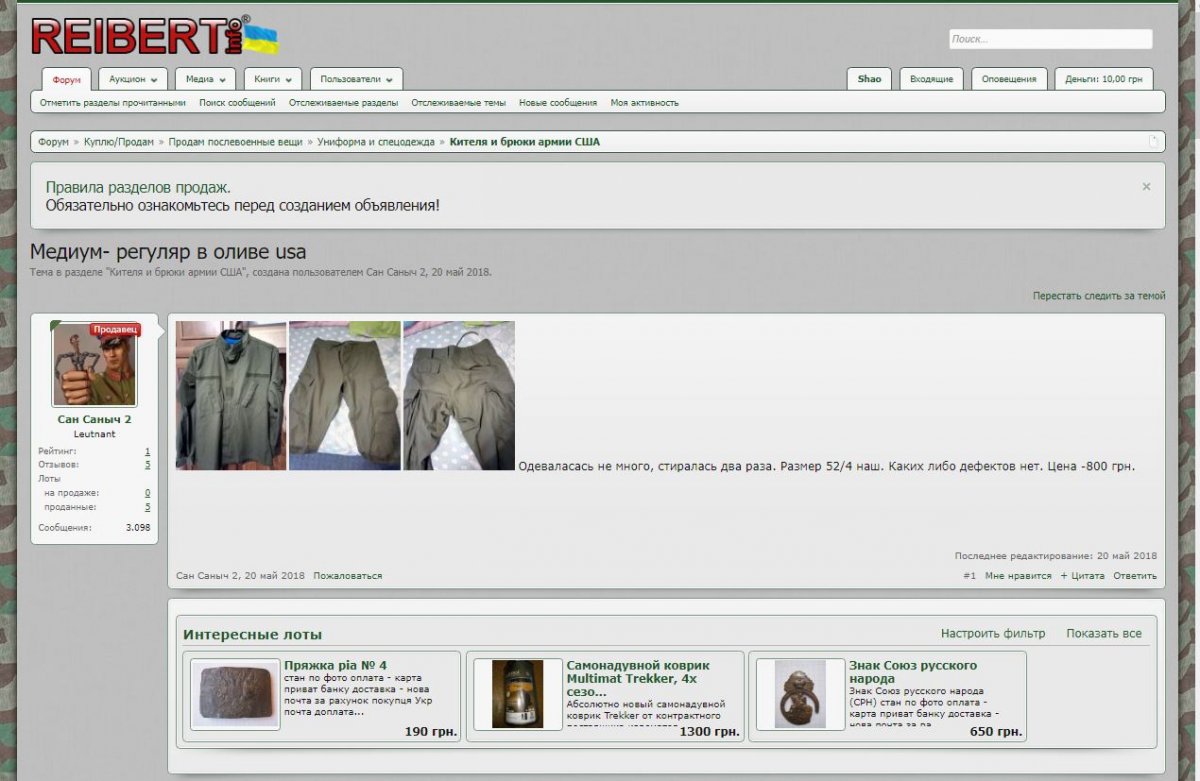Image resolution: width=1200 pixels, height=781 pixels.
Task: Open seller avatar of Сан Саныч 2
Action: point(94,365)
